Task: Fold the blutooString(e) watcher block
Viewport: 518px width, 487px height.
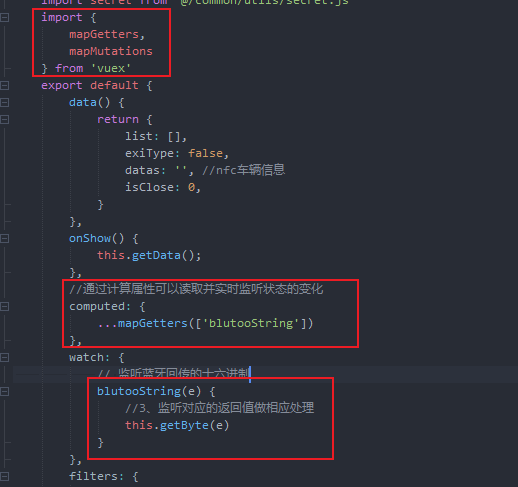Action: click(4, 391)
